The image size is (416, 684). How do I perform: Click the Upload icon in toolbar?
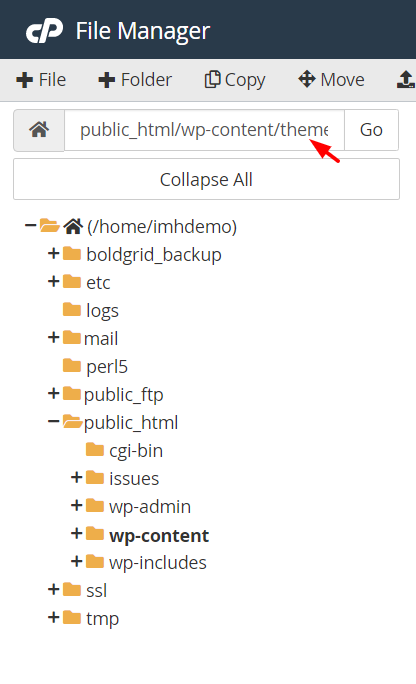coord(406,79)
